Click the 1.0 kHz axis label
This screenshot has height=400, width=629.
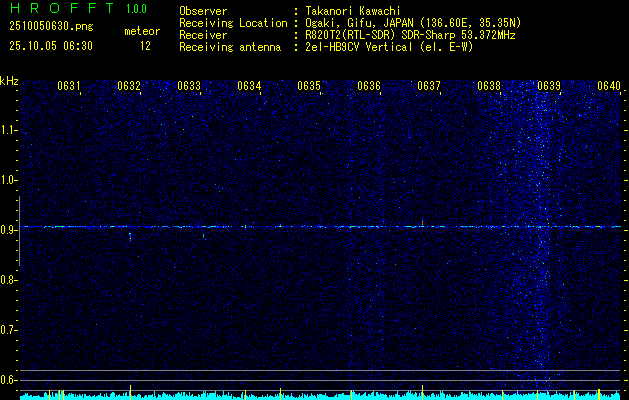click(9, 180)
